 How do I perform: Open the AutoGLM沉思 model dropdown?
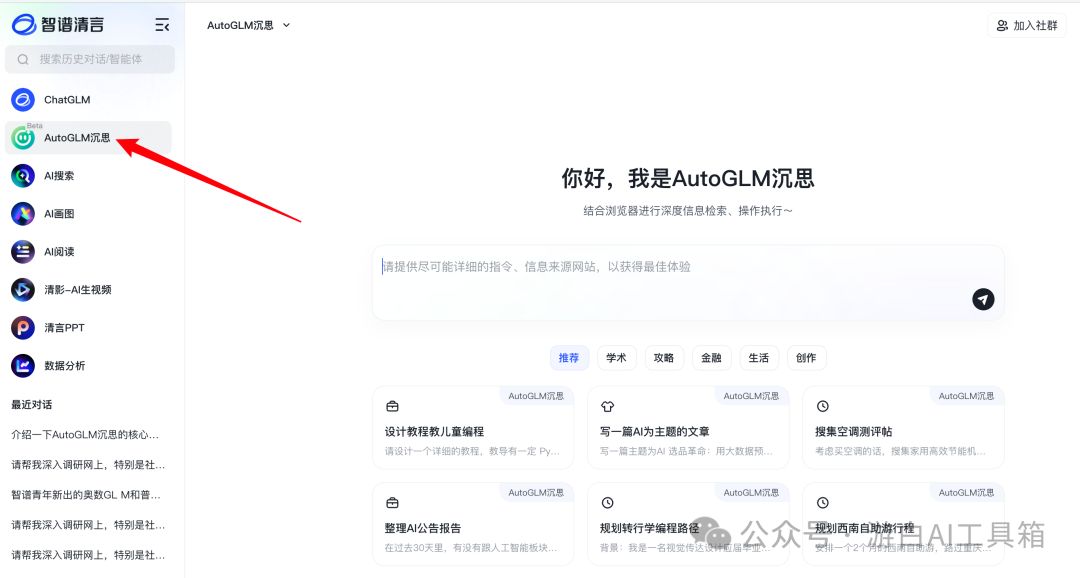point(248,25)
